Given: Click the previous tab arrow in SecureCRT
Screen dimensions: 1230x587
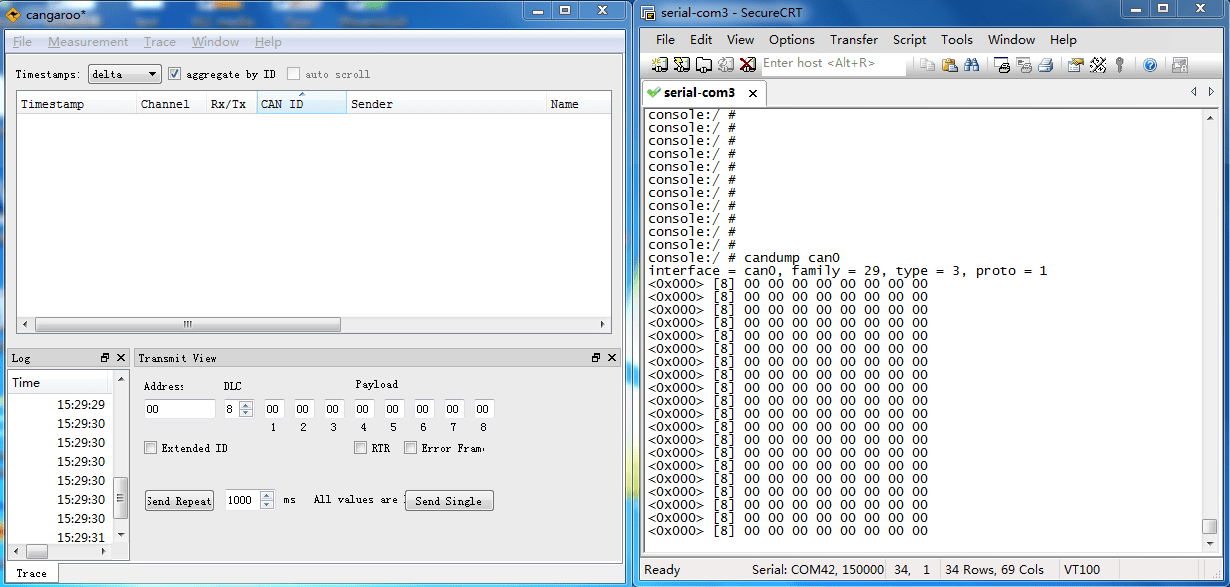Looking at the screenshot, I should click(1194, 92).
